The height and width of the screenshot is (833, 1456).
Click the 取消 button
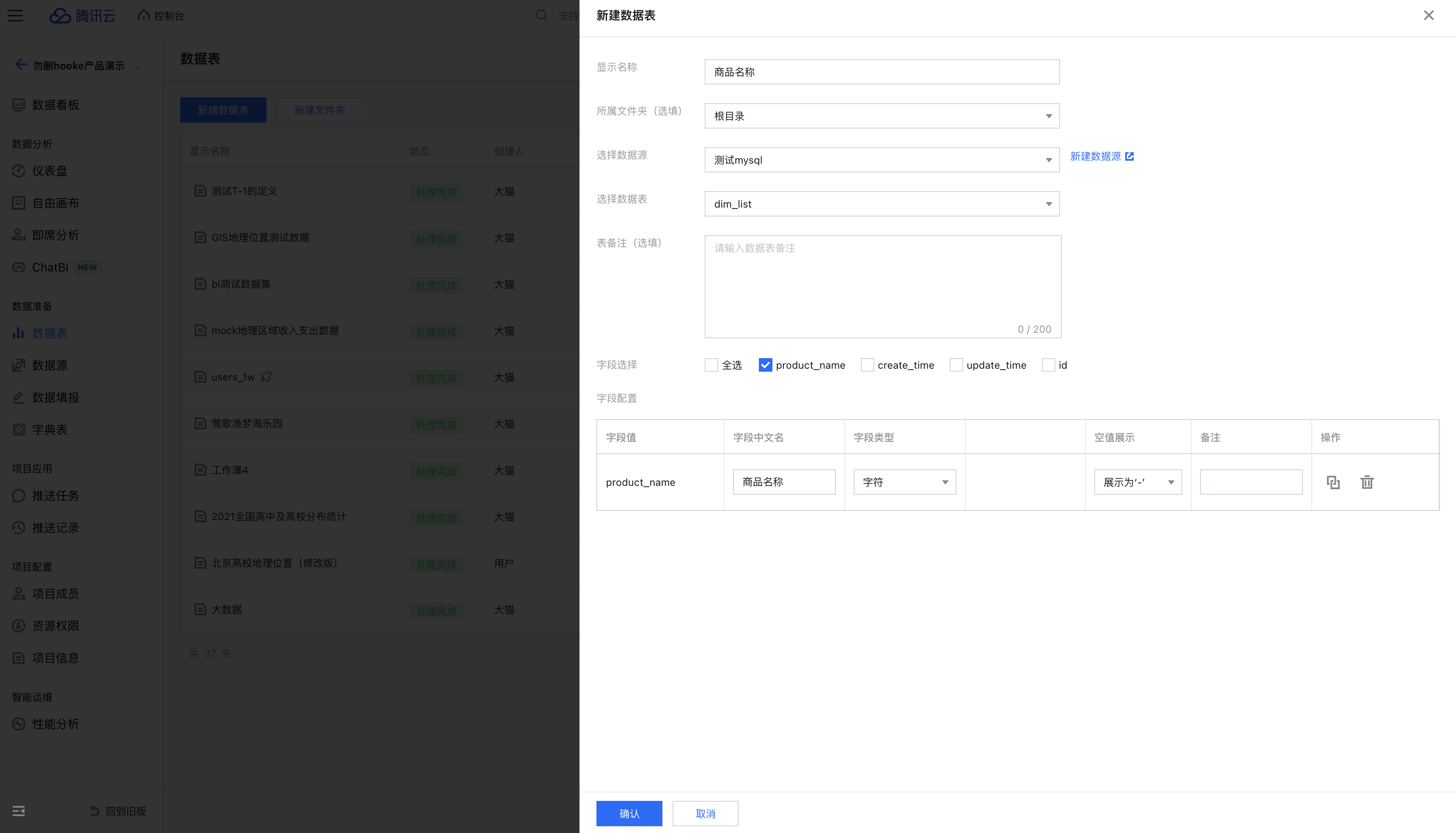(x=705, y=813)
